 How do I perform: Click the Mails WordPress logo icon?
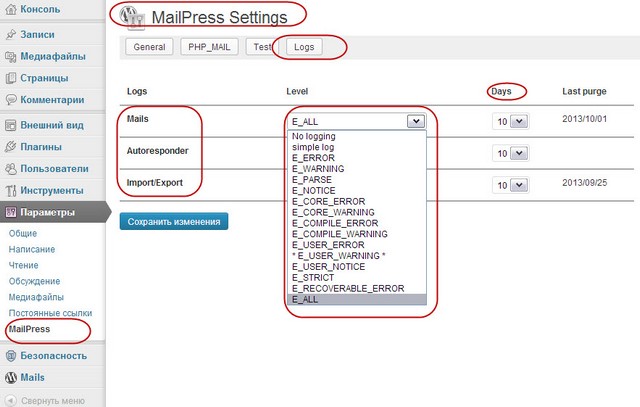tap(11, 378)
